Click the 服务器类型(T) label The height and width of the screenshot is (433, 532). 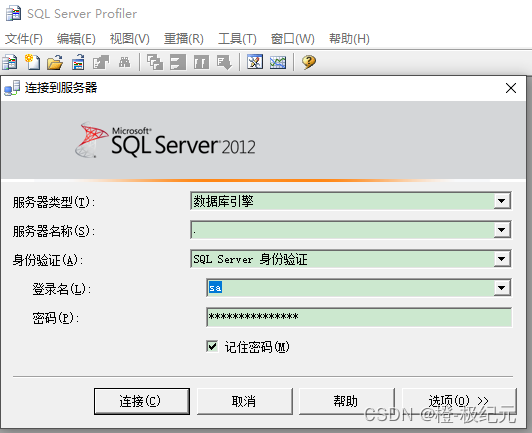(x=54, y=202)
